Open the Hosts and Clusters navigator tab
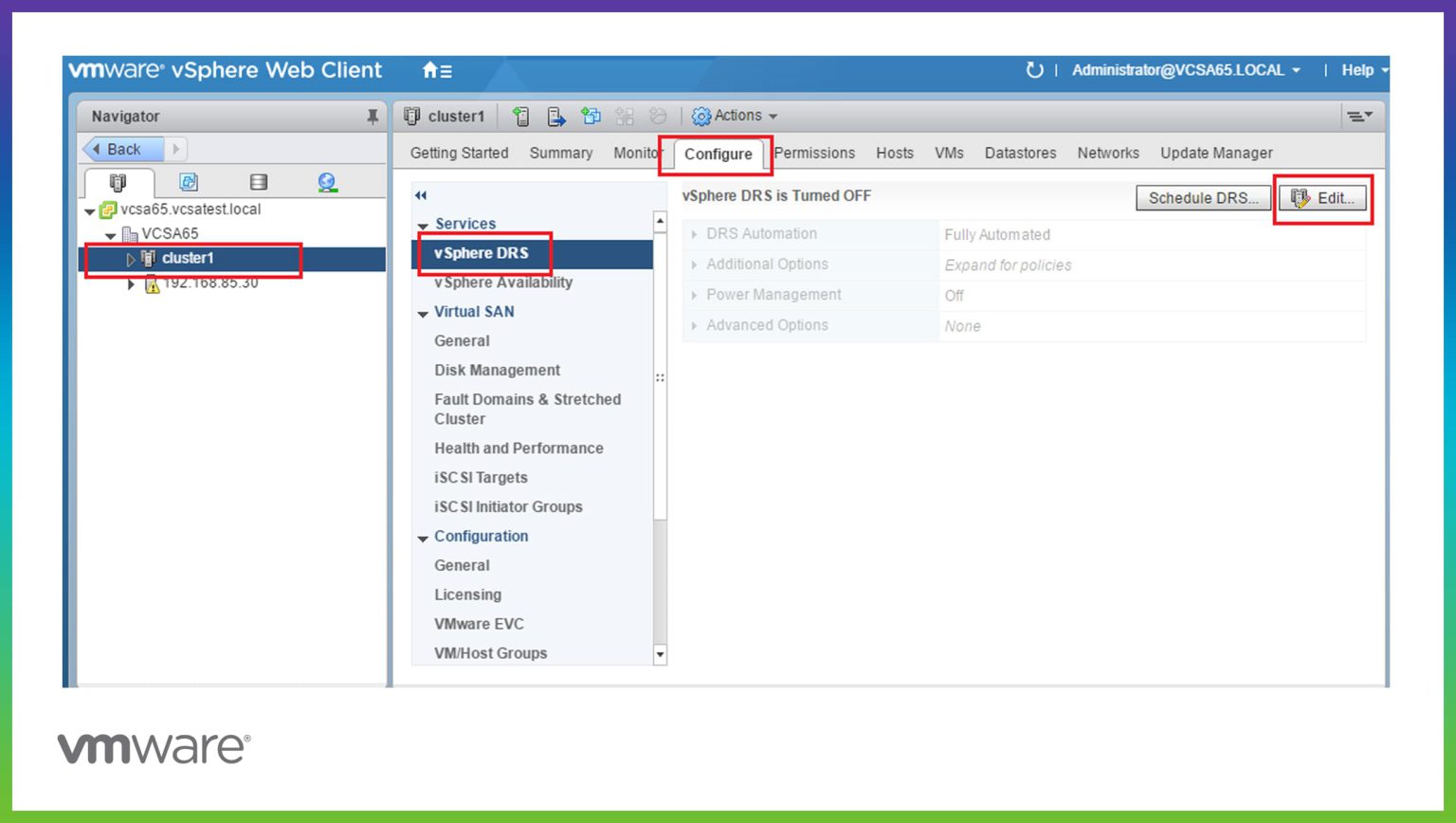This screenshot has width=1456, height=823. pyautogui.click(x=118, y=182)
